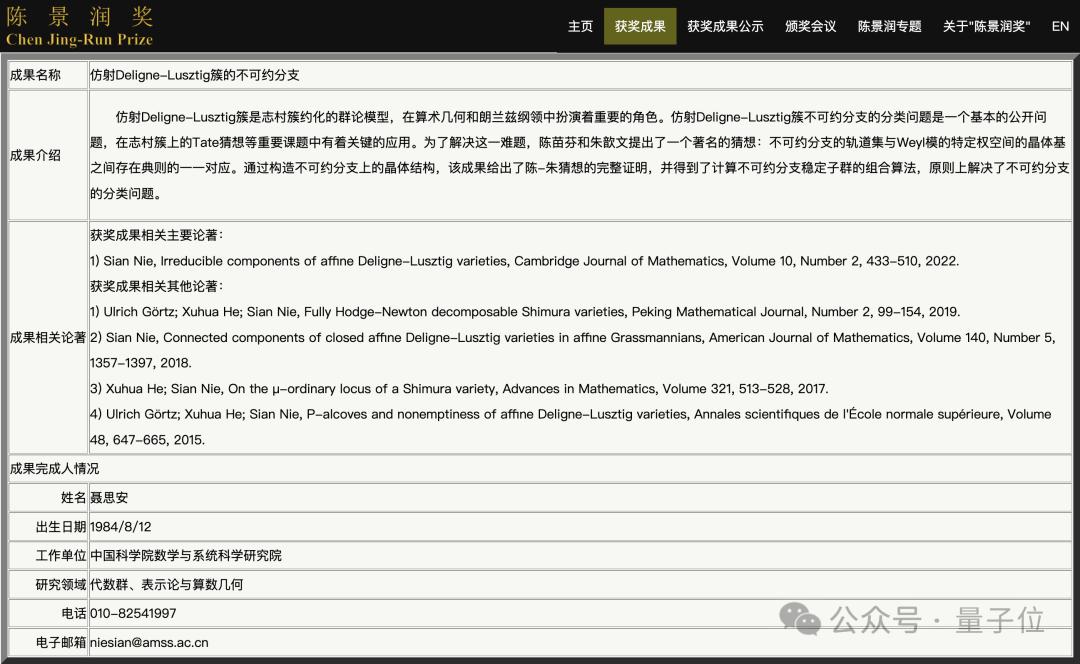The height and width of the screenshot is (664, 1080).
Task: Go to 颁奖会议 page
Action: click(x=811, y=26)
